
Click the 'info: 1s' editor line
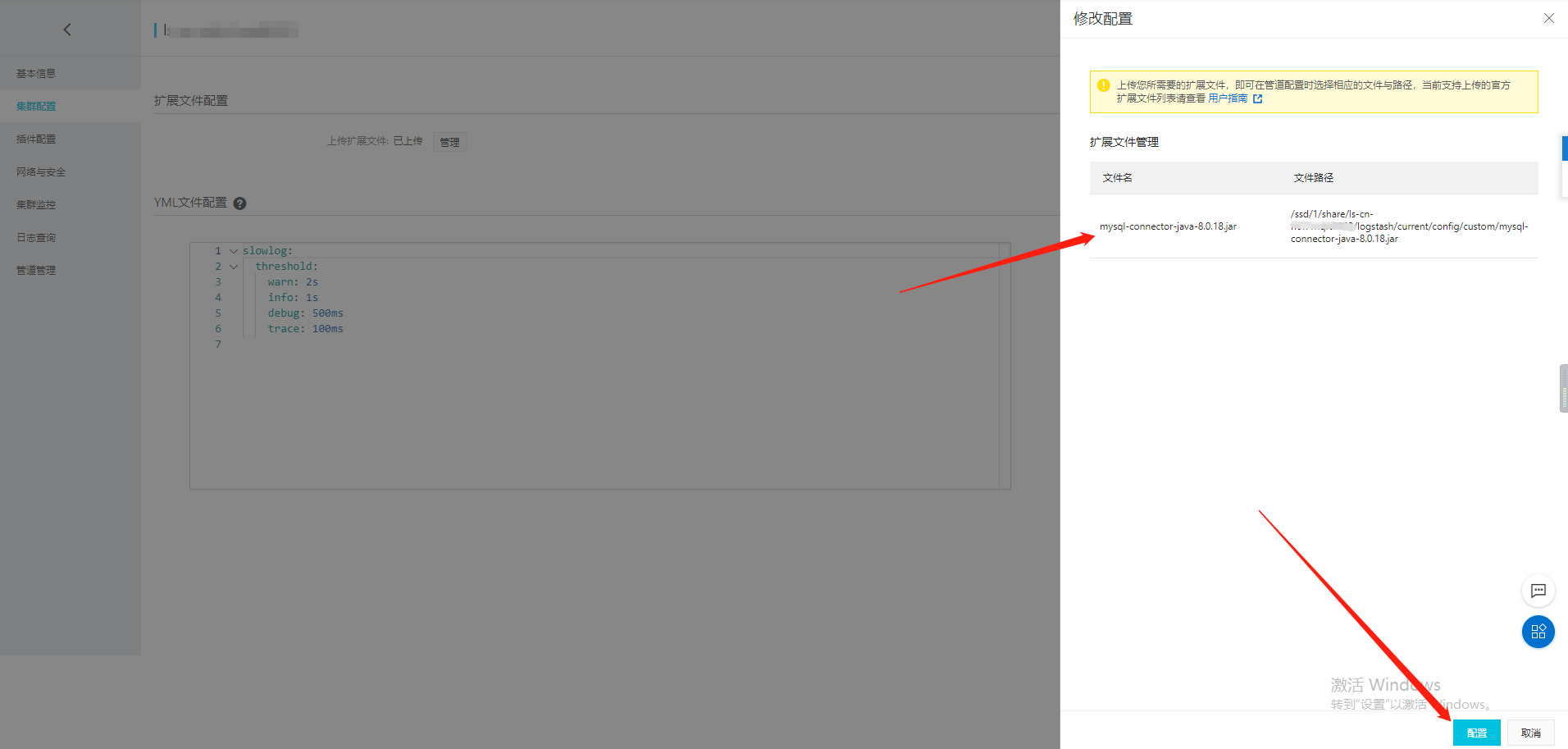[x=293, y=298]
